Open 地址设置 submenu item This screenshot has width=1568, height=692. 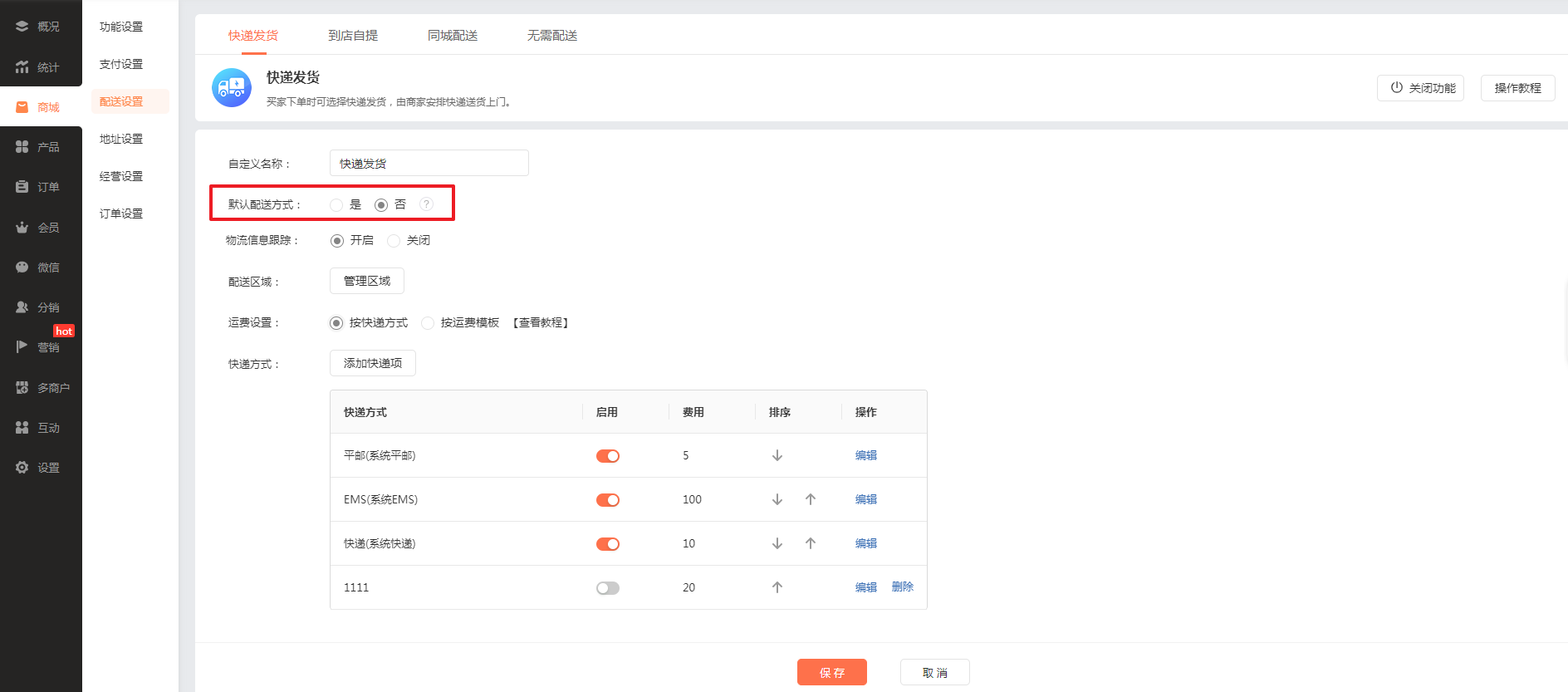(x=121, y=139)
